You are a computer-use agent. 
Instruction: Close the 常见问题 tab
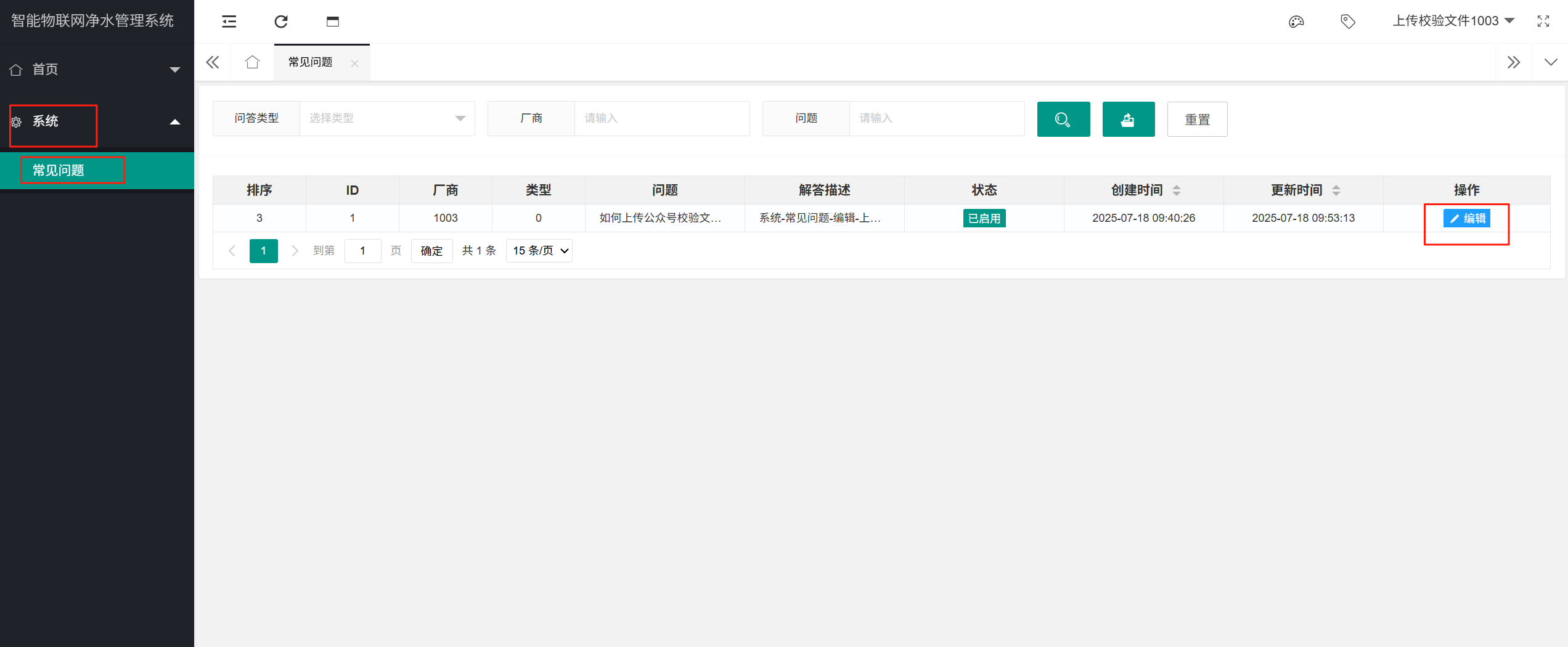pyautogui.click(x=354, y=63)
